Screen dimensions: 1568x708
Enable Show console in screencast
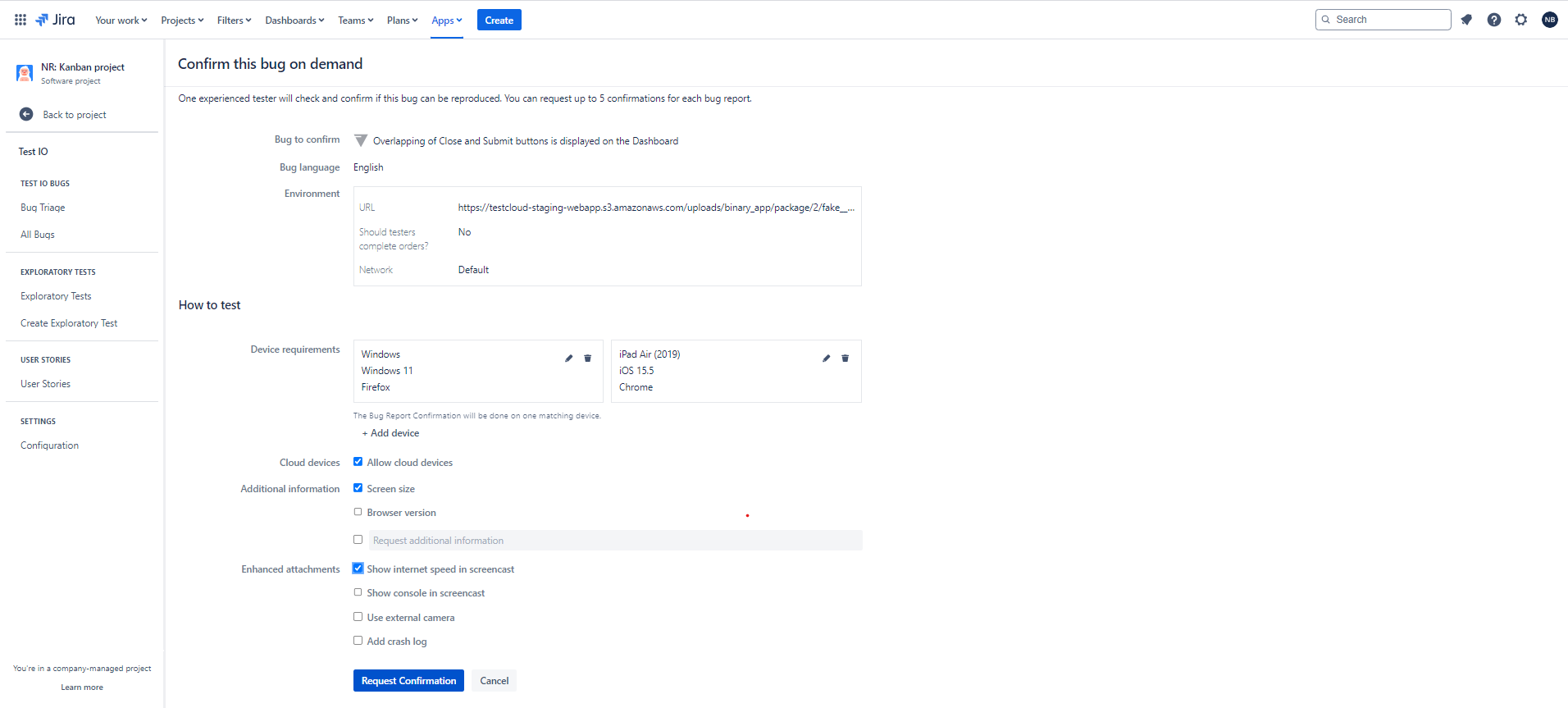pos(358,592)
